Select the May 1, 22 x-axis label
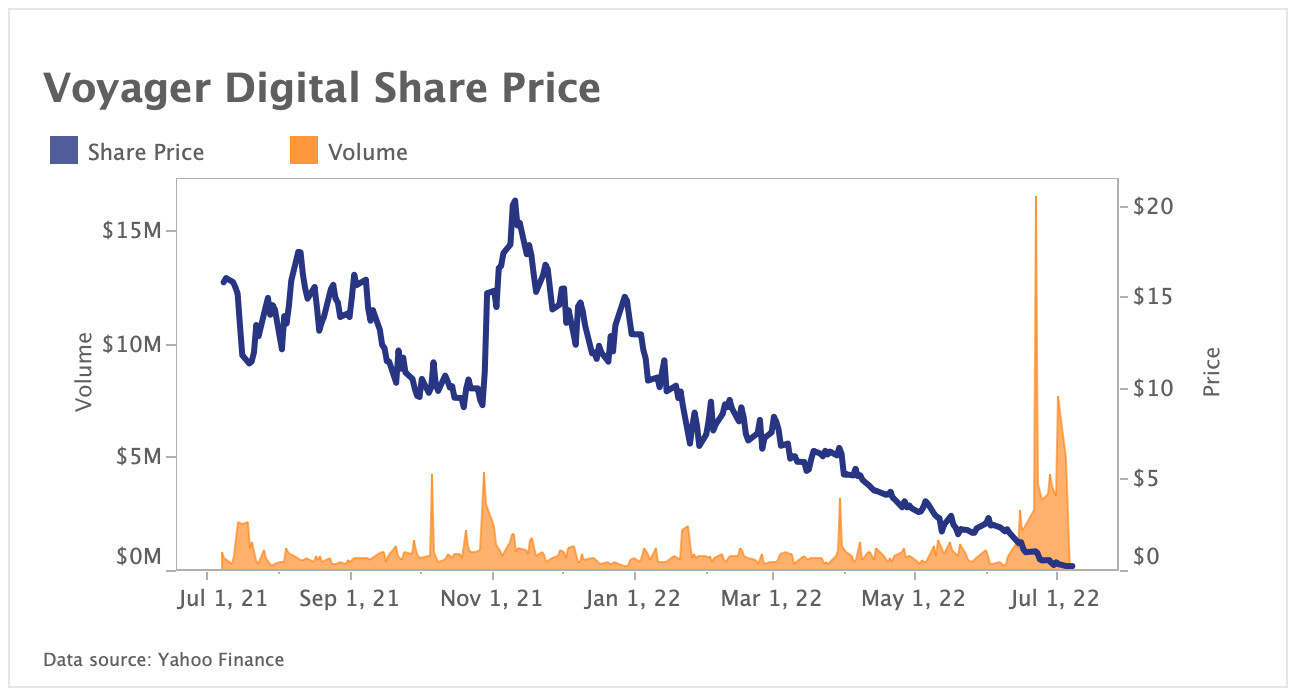Viewport: 1296px width, 698px height. pyautogui.click(x=916, y=599)
